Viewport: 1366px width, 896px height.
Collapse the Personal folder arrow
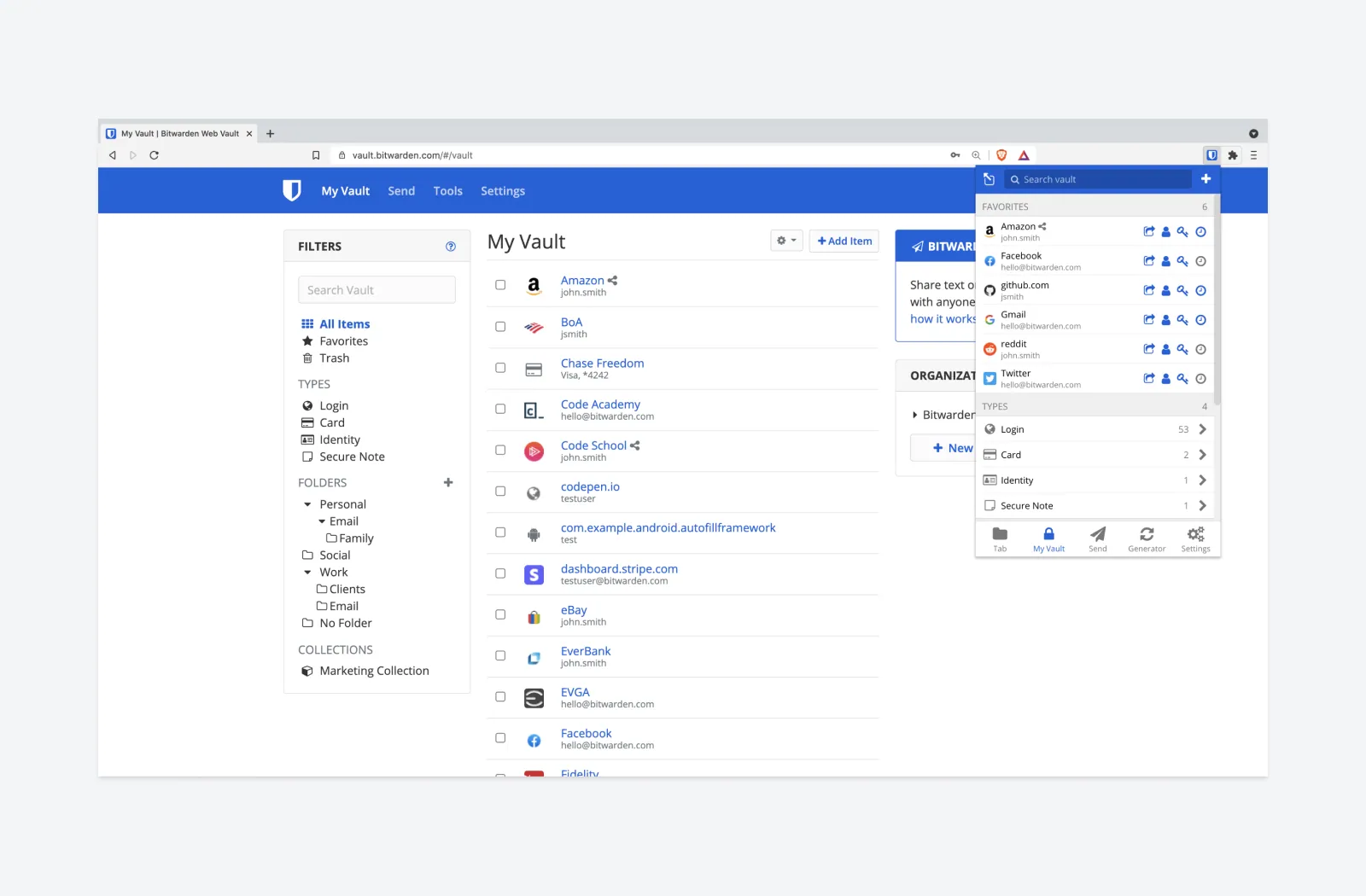click(307, 504)
